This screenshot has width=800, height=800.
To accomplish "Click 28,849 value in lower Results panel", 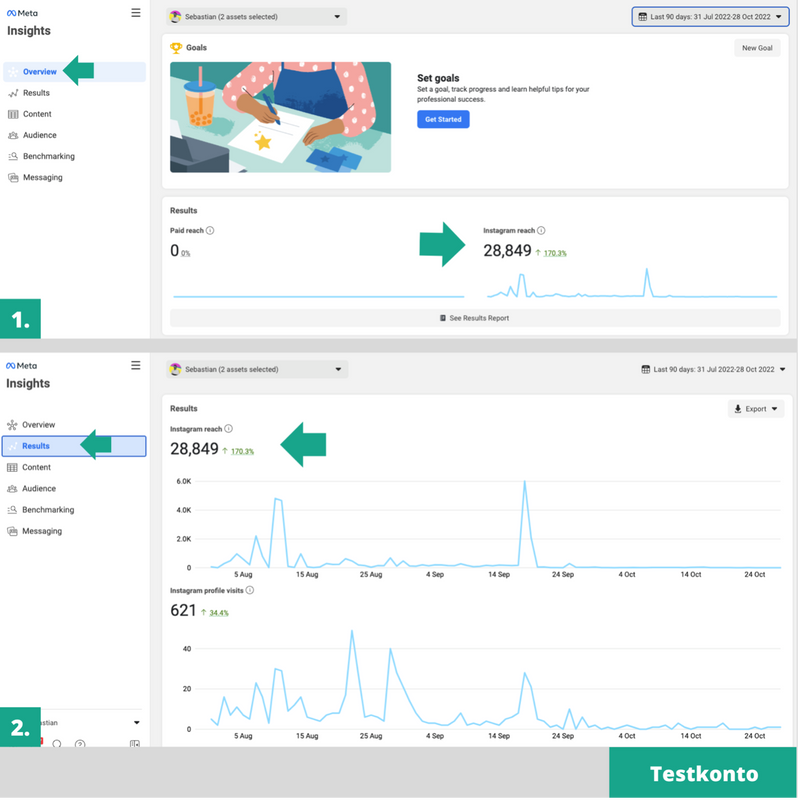I will [195, 449].
